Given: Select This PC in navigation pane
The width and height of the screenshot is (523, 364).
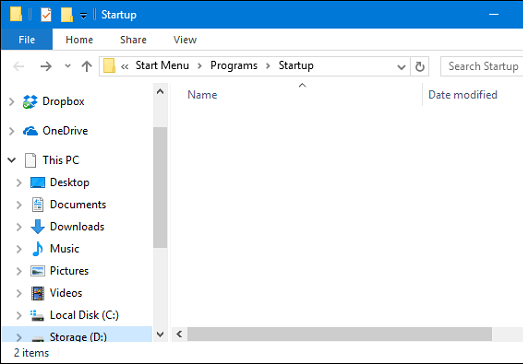Looking at the screenshot, I should [x=61, y=160].
